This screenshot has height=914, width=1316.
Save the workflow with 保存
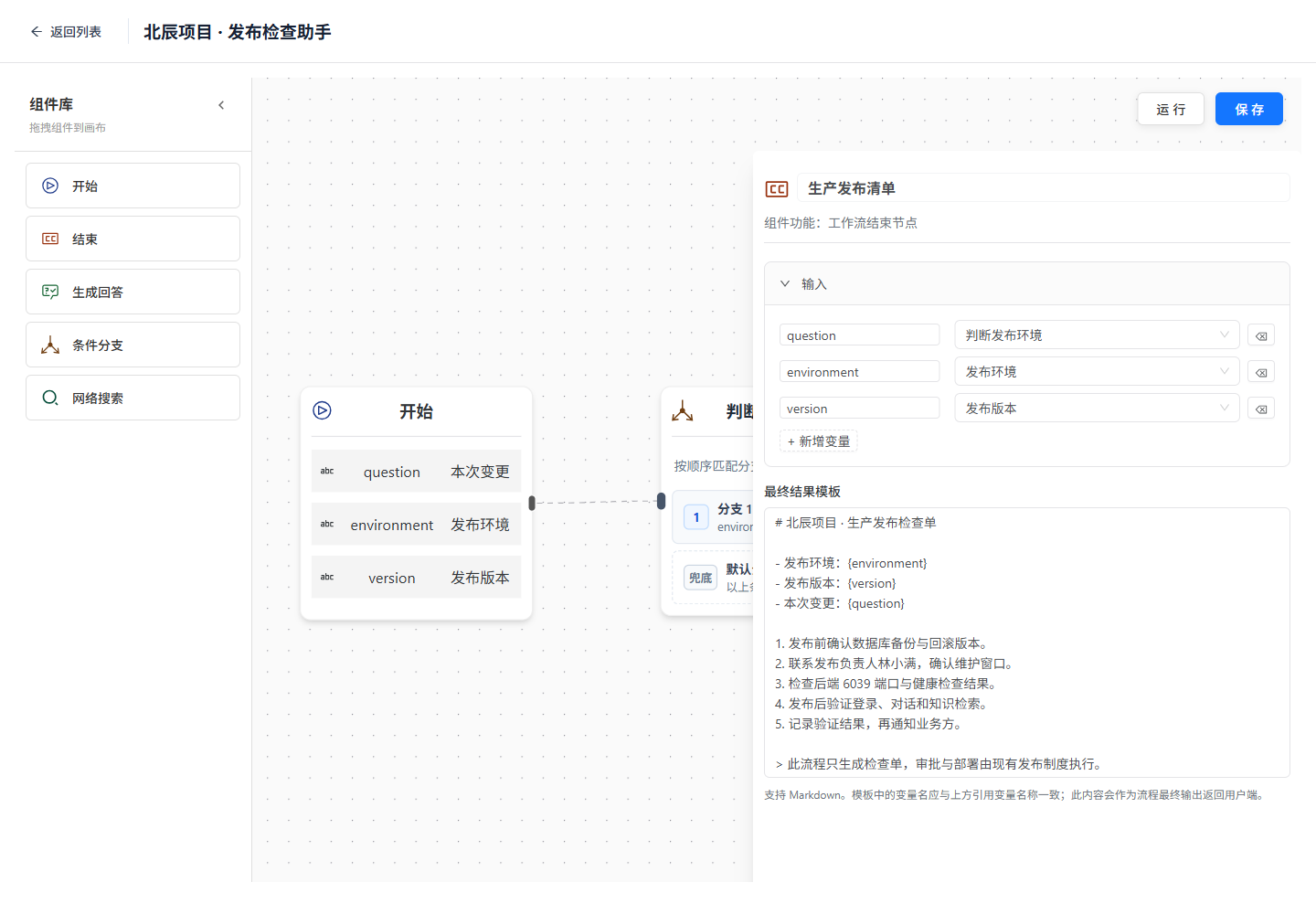pyautogui.click(x=1249, y=110)
